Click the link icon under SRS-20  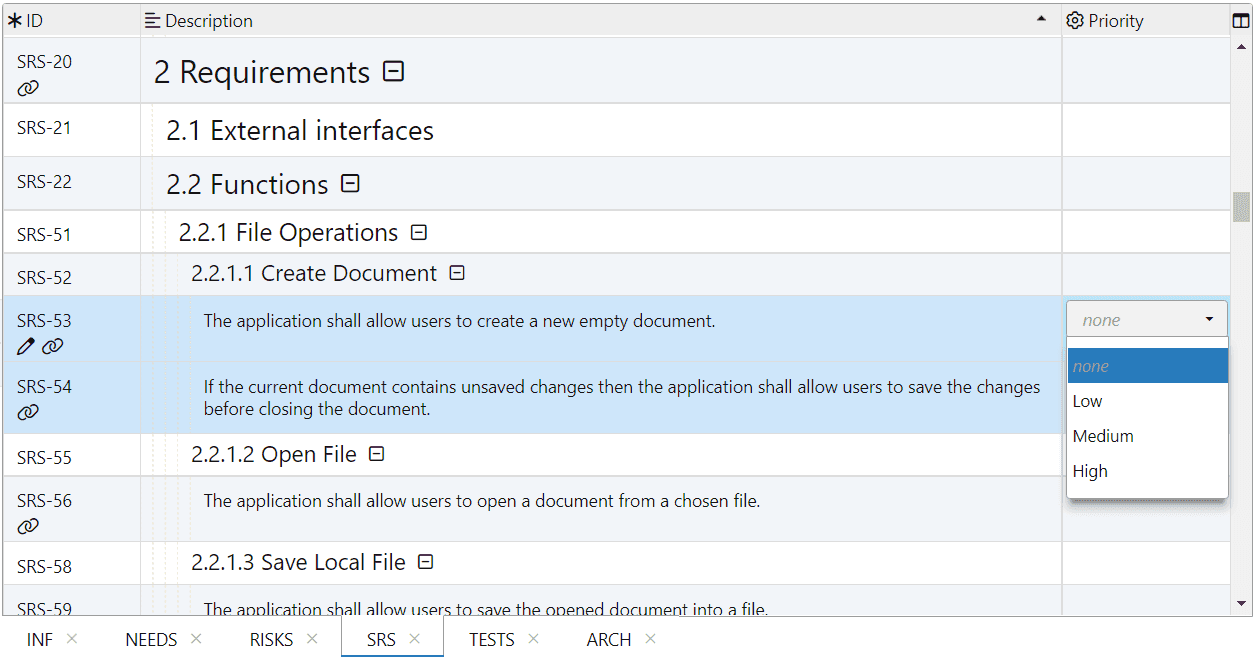click(x=28, y=88)
